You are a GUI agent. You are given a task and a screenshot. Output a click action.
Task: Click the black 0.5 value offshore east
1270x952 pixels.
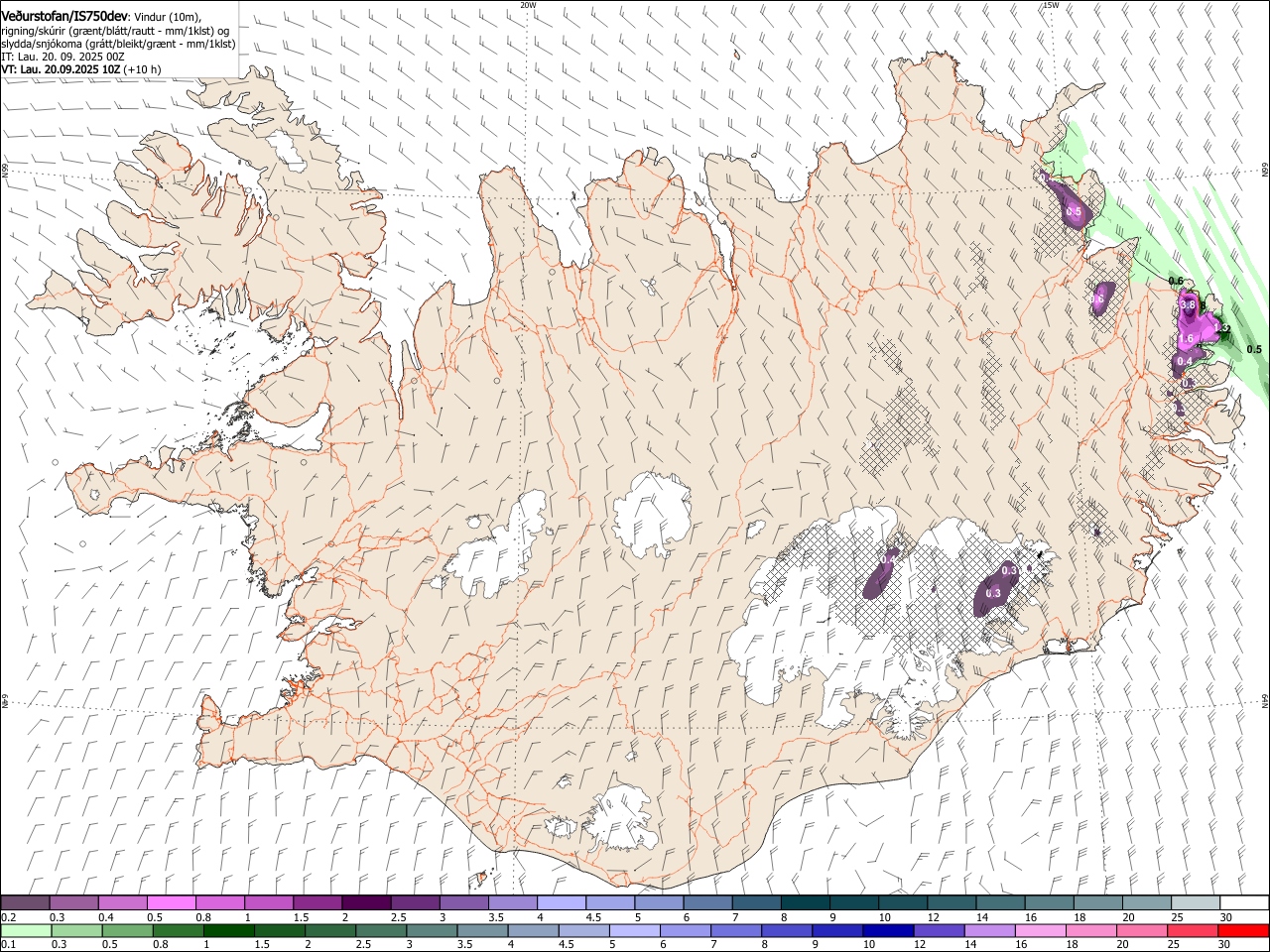pyautogui.click(x=1254, y=349)
